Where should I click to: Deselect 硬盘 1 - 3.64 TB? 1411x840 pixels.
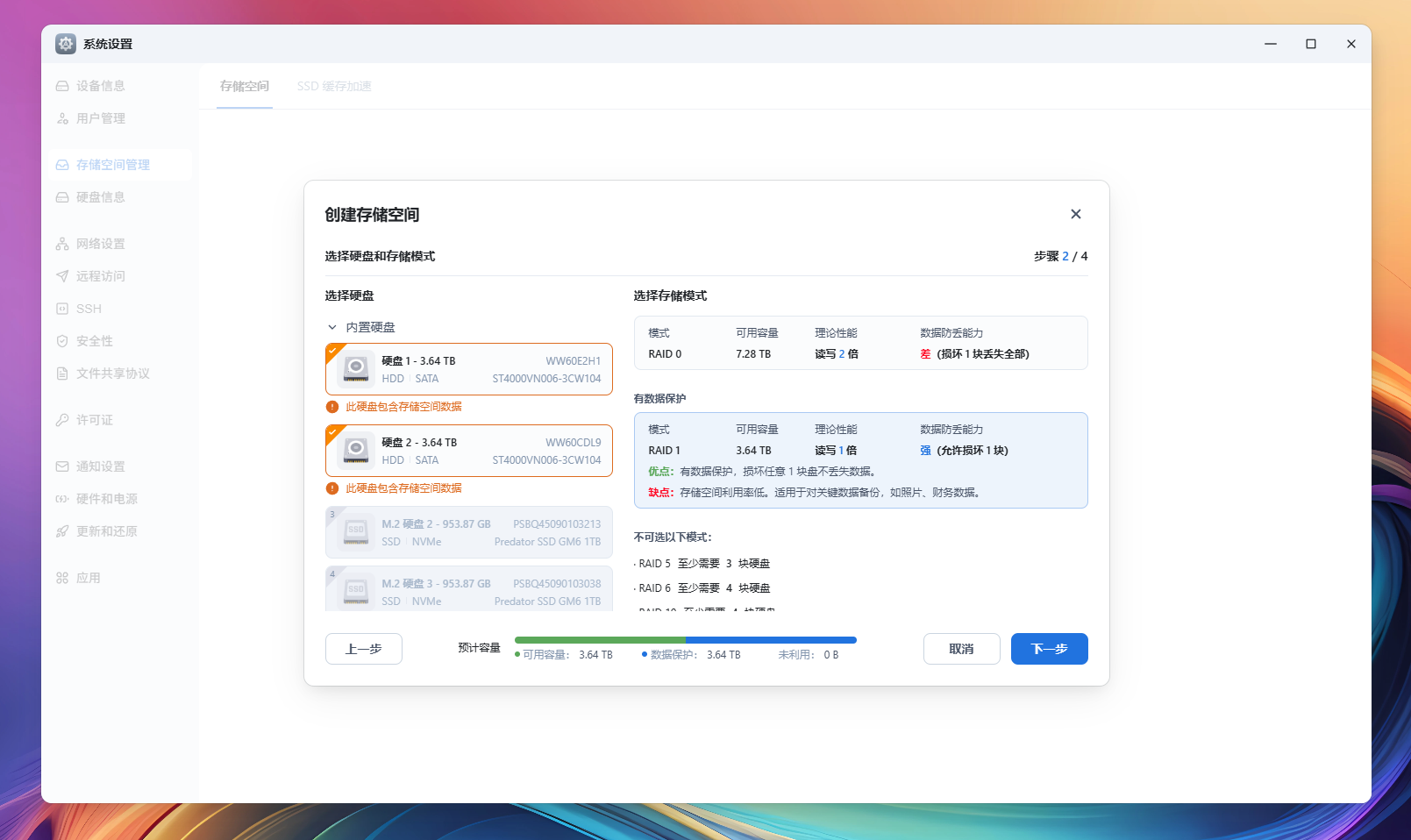[468, 368]
